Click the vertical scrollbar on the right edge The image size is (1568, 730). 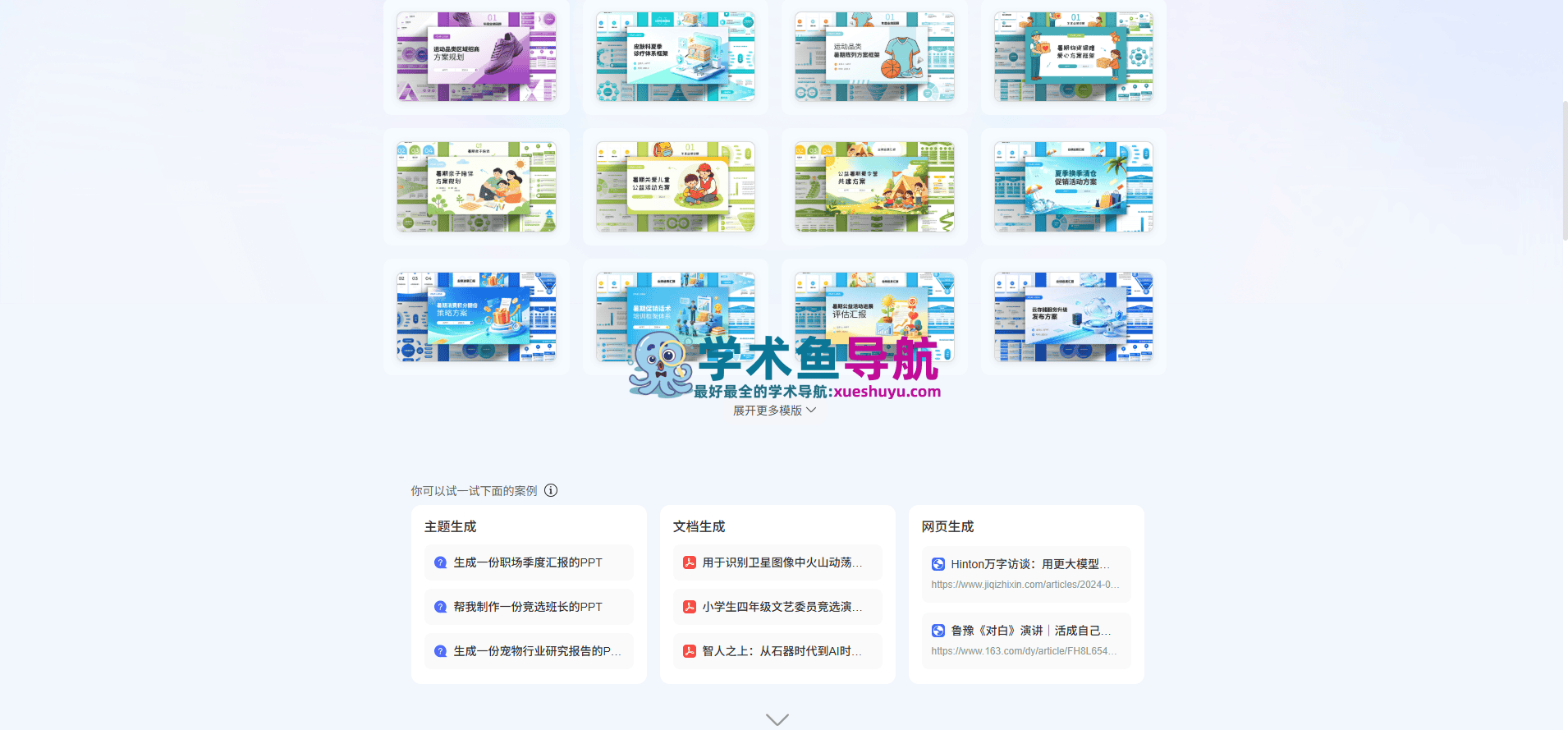[1564, 171]
